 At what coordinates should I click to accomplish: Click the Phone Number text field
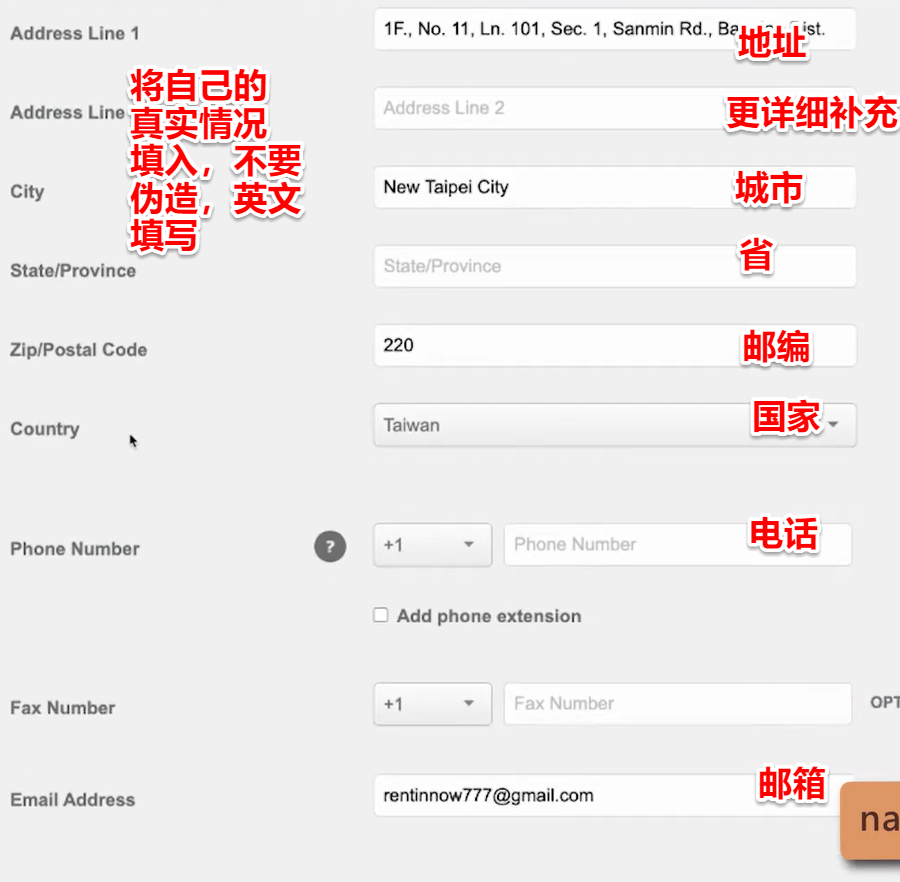pyautogui.click(x=678, y=545)
